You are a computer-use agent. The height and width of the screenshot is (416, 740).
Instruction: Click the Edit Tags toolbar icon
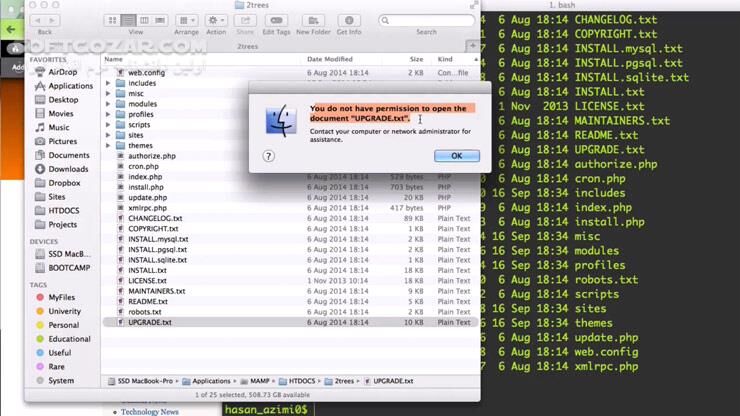click(277, 20)
